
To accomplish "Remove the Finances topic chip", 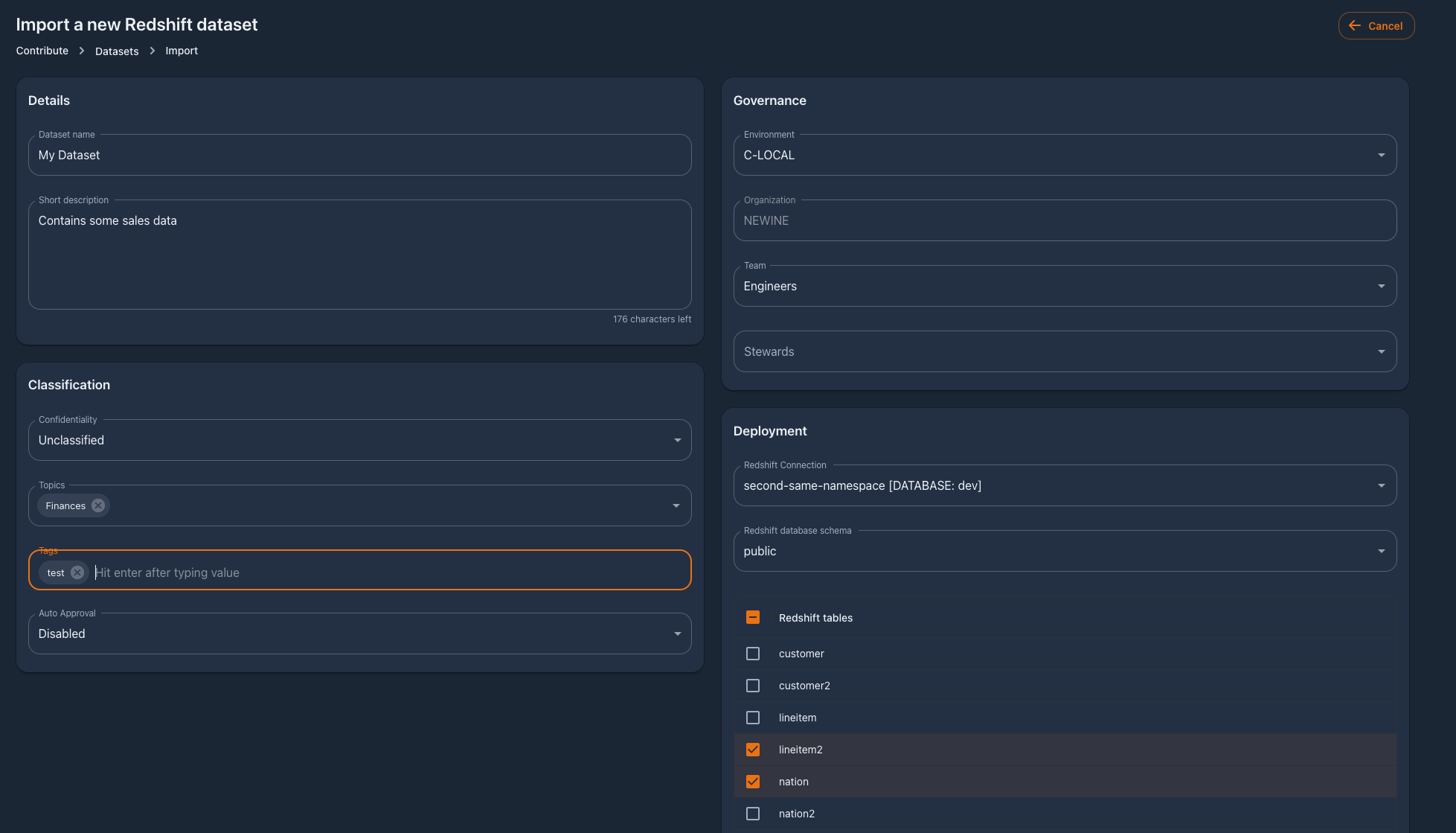I will pos(98,505).
